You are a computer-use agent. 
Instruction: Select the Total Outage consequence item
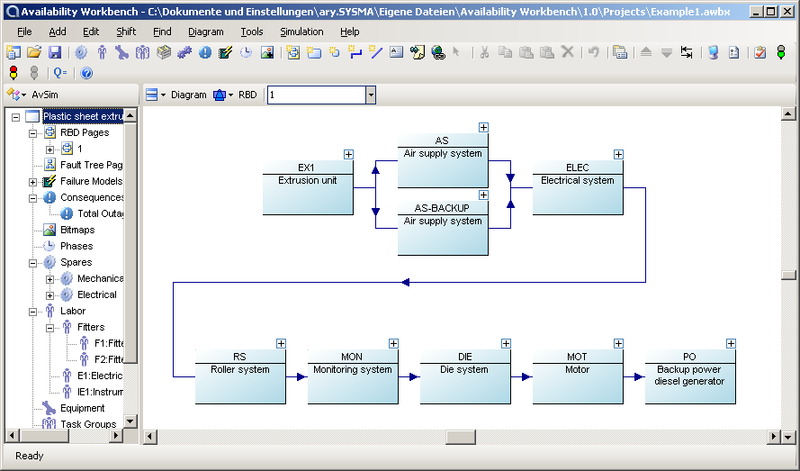[x=100, y=213]
